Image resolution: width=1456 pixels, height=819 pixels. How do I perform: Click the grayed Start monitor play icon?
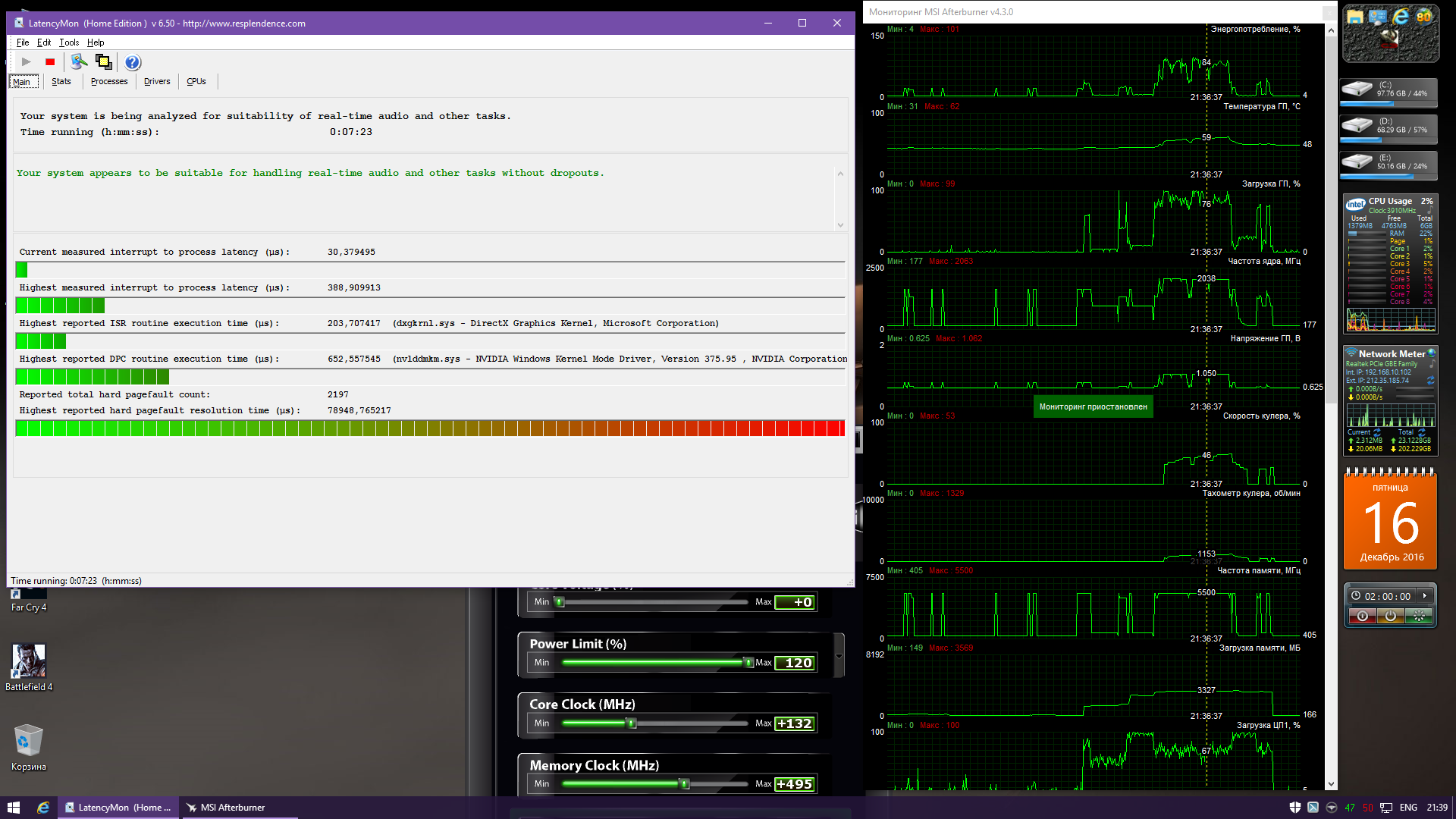point(27,62)
